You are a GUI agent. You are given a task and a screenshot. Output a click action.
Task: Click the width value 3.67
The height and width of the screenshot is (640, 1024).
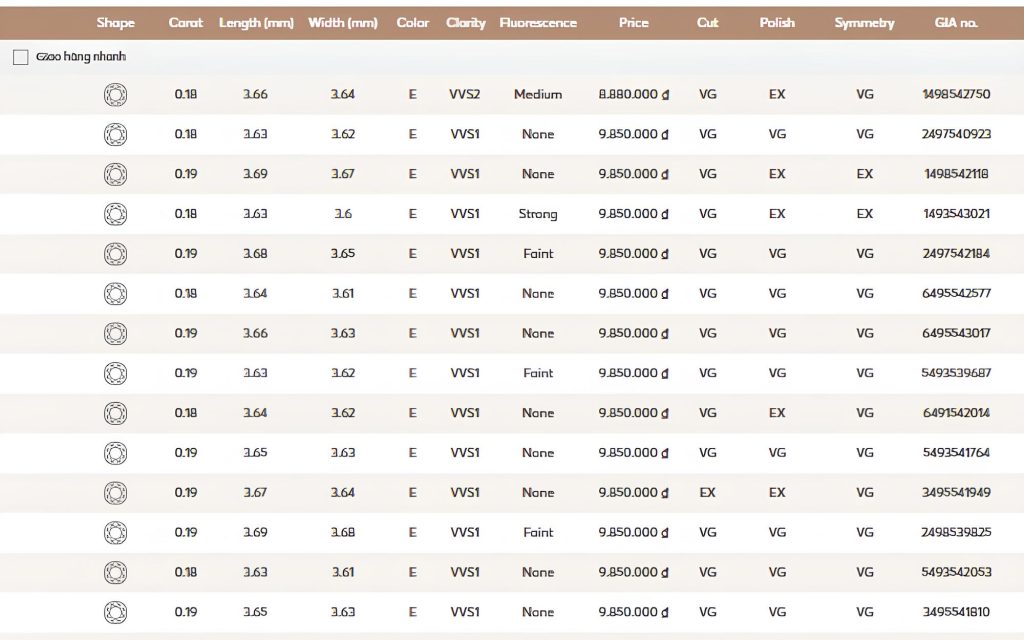pos(343,174)
